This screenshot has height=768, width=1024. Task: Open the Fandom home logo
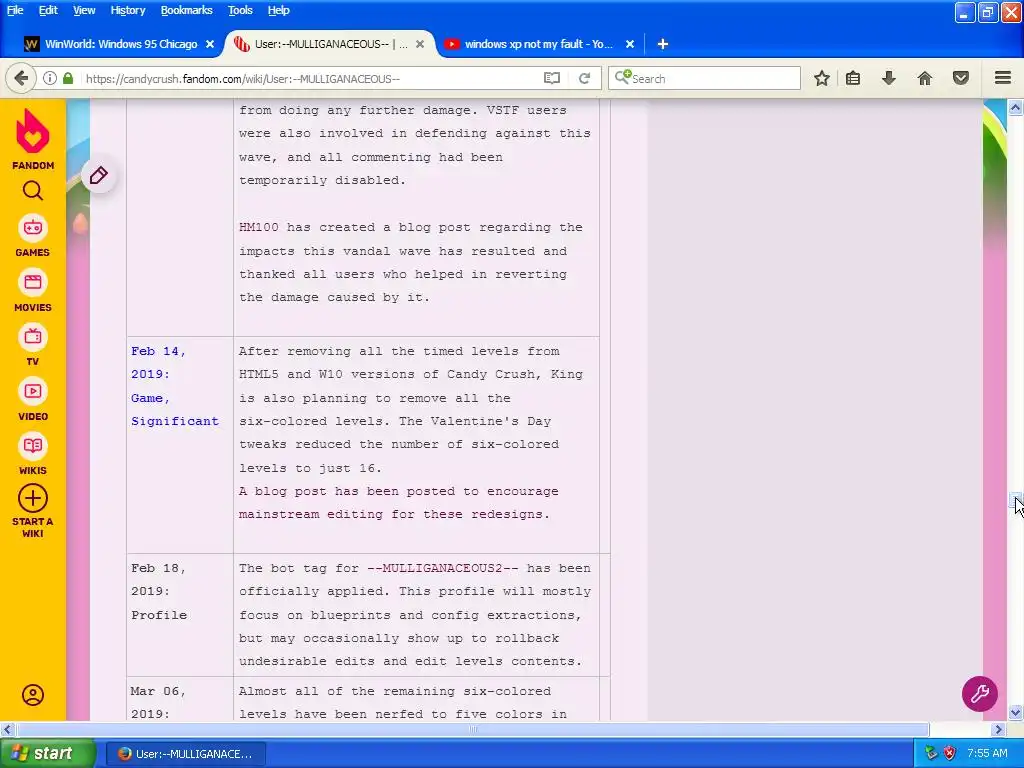click(x=33, y=138)
